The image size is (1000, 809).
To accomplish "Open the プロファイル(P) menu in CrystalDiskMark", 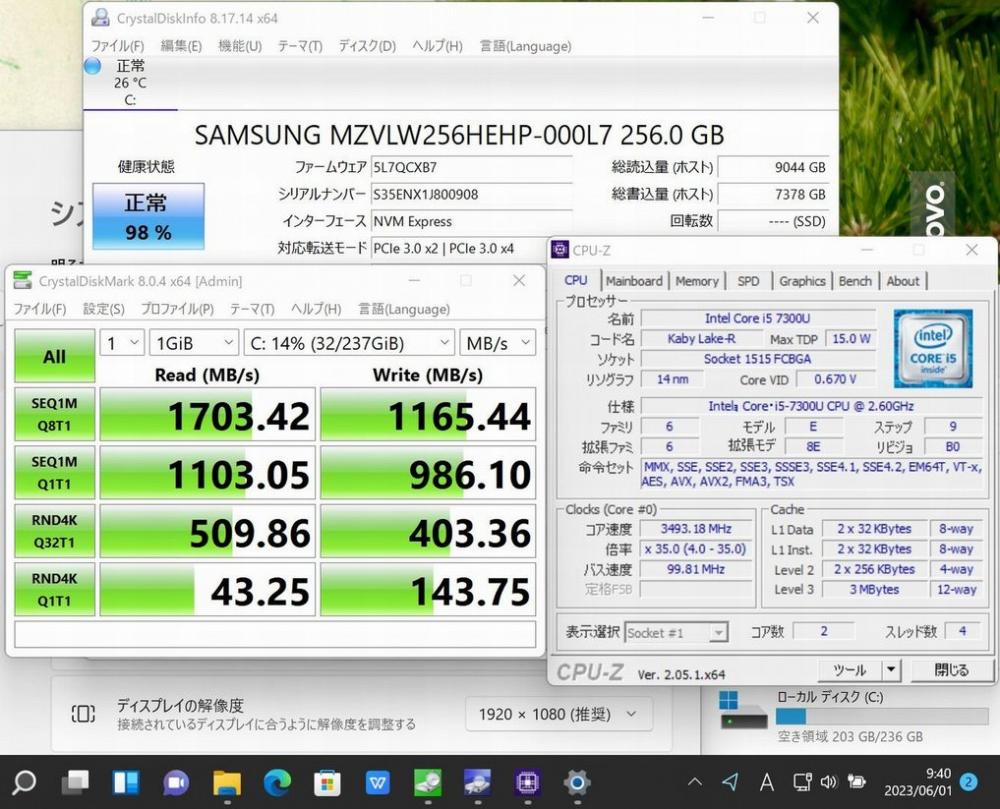I will [x=177, y=309].
